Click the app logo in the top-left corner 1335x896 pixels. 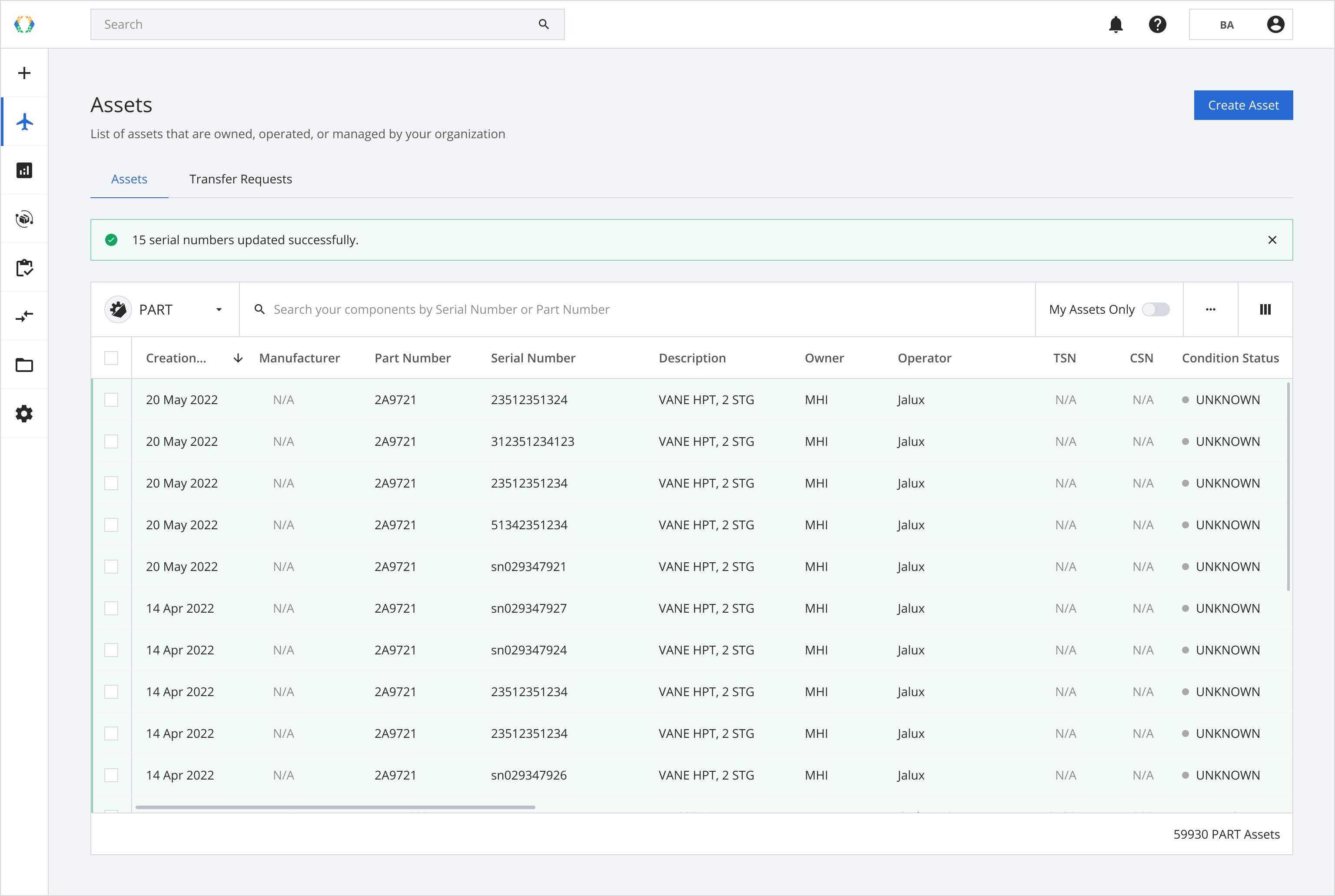click(x=24, y=24)
